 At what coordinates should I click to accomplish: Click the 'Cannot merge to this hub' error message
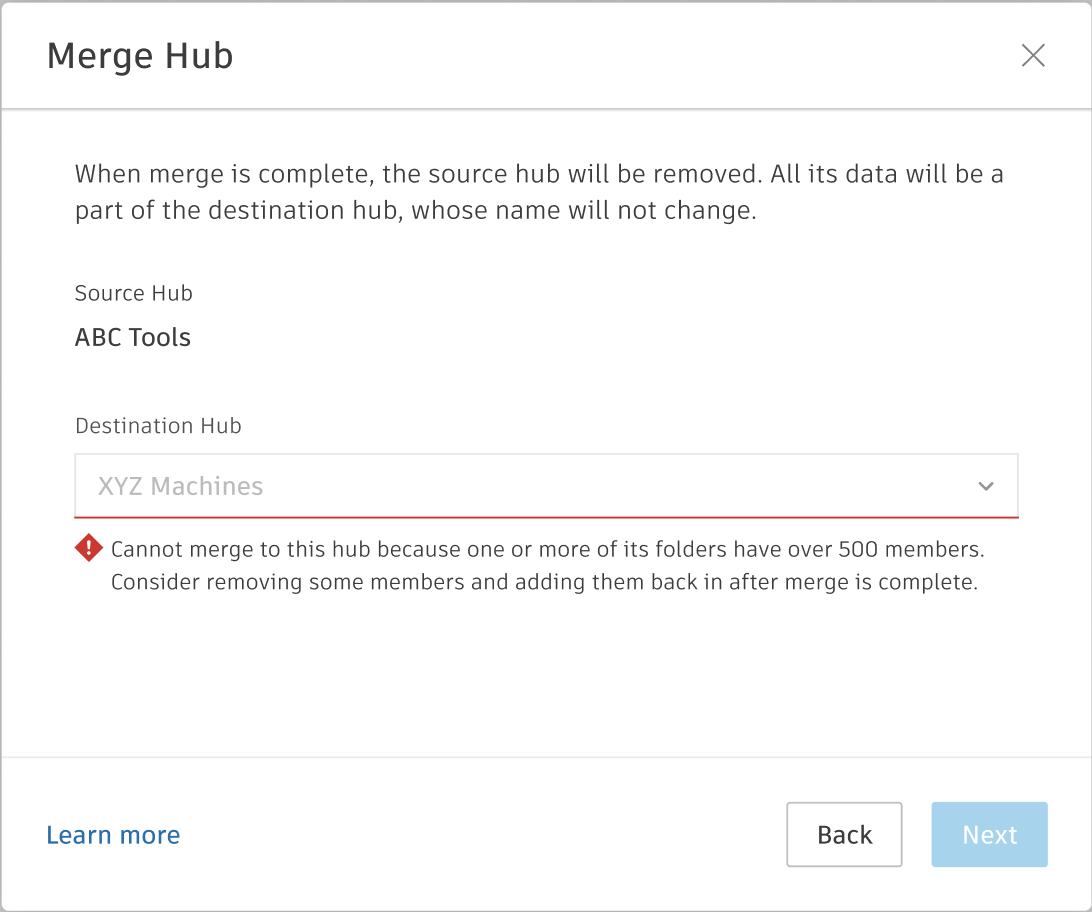[547, 549]
